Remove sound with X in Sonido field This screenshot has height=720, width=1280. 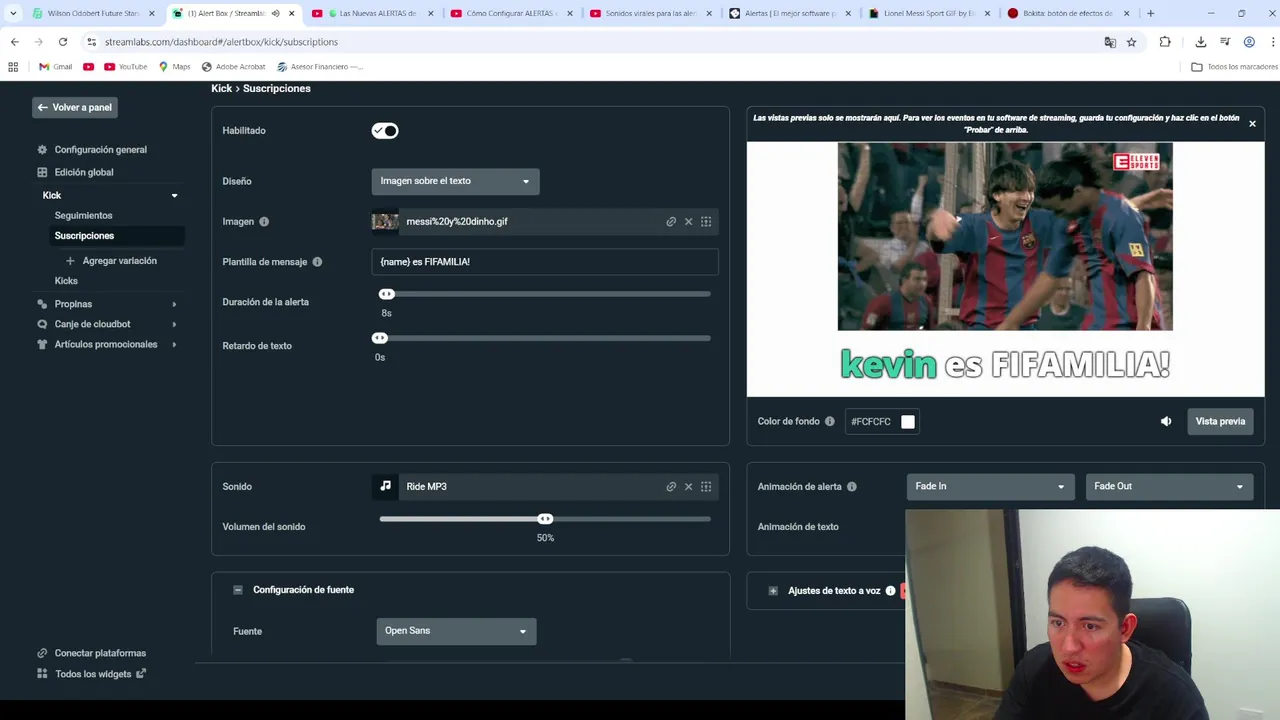688,487
